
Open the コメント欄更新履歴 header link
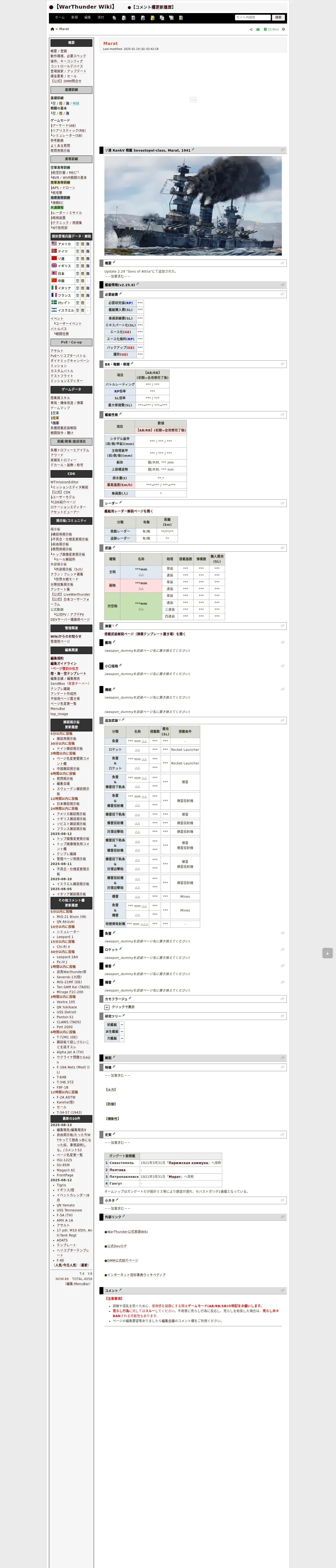tap(153, 7)
